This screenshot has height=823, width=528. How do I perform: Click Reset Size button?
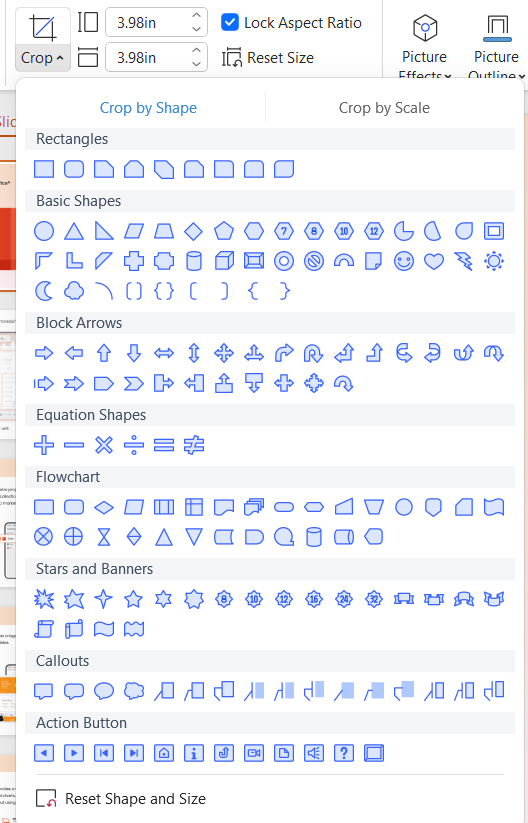[268, 58]
